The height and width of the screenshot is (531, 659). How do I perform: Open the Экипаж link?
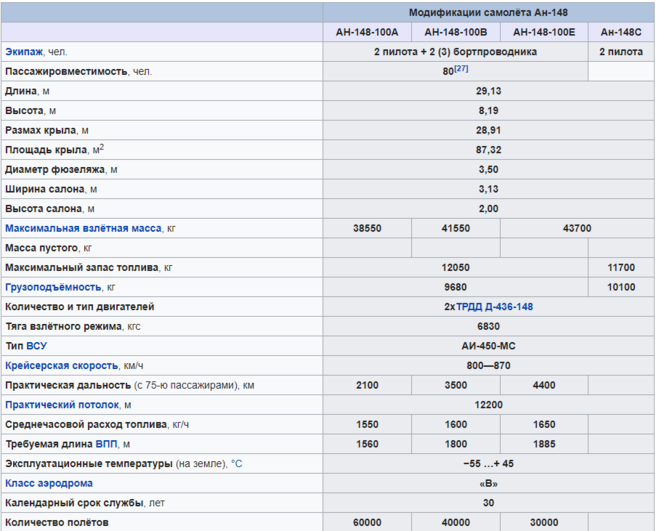click(24, 52)
